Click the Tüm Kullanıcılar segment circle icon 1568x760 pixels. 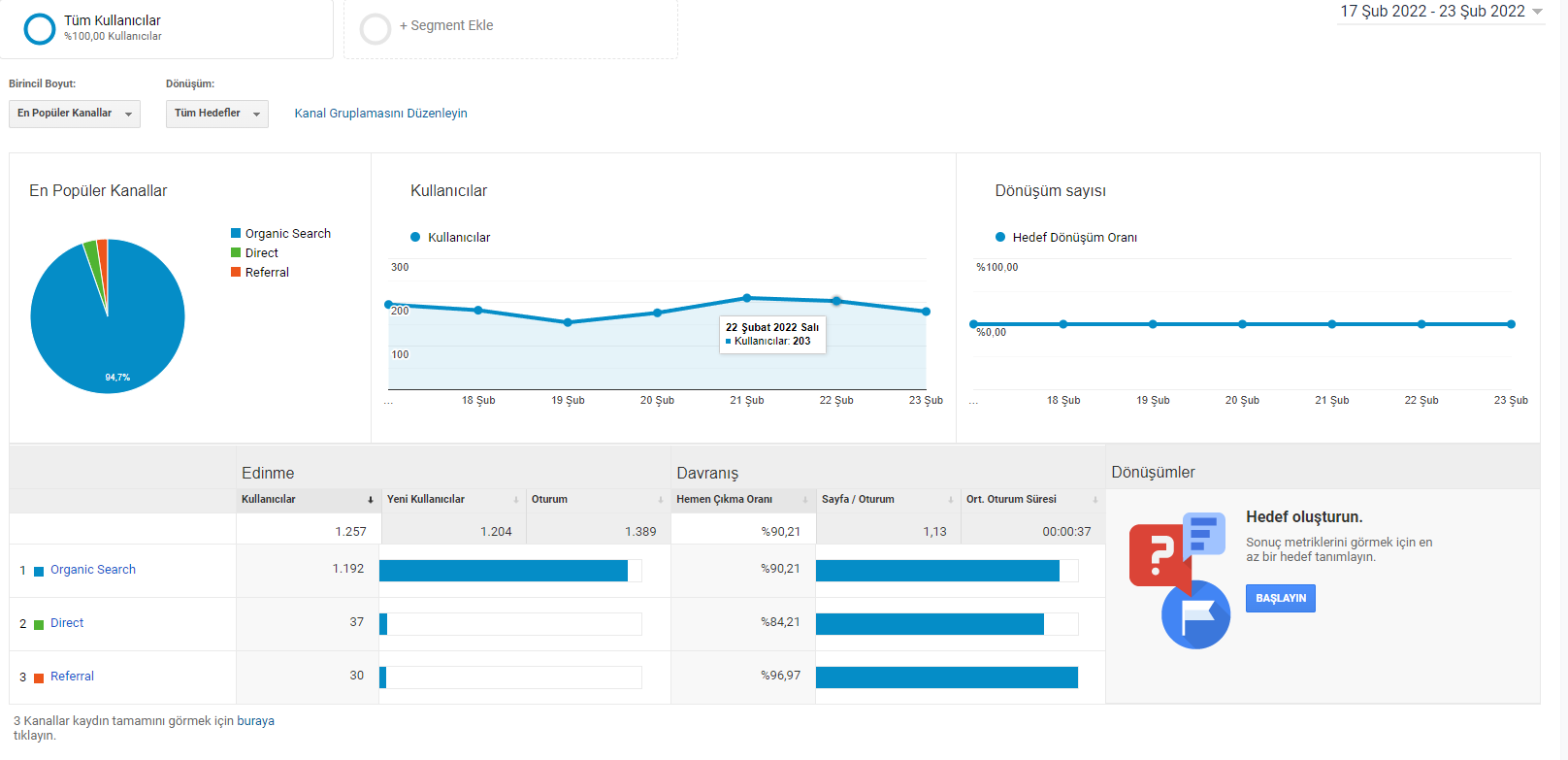tap(40, 28)
